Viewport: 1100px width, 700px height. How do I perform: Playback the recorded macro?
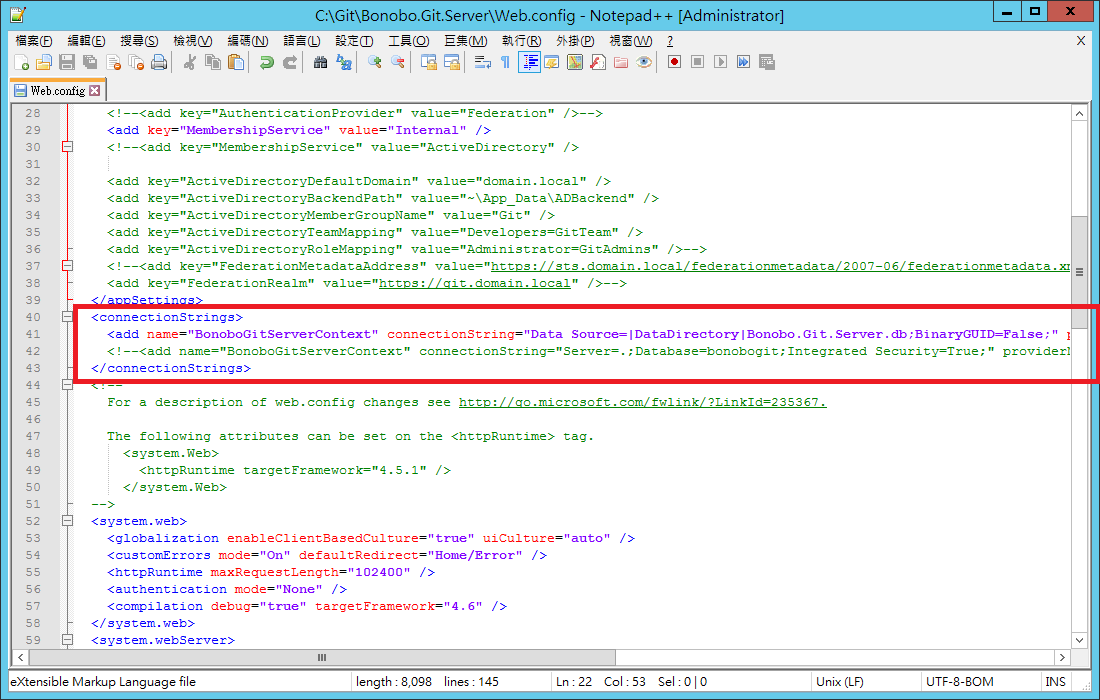click(x=720, y=62)
